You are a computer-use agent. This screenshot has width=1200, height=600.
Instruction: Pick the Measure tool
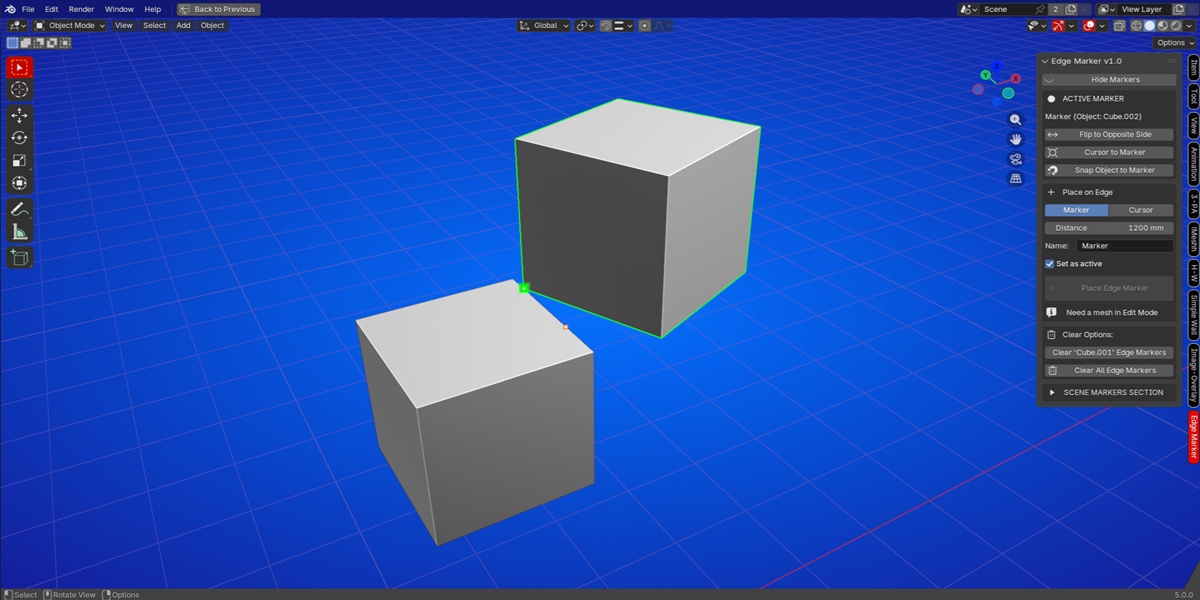[x=19, y=232]
